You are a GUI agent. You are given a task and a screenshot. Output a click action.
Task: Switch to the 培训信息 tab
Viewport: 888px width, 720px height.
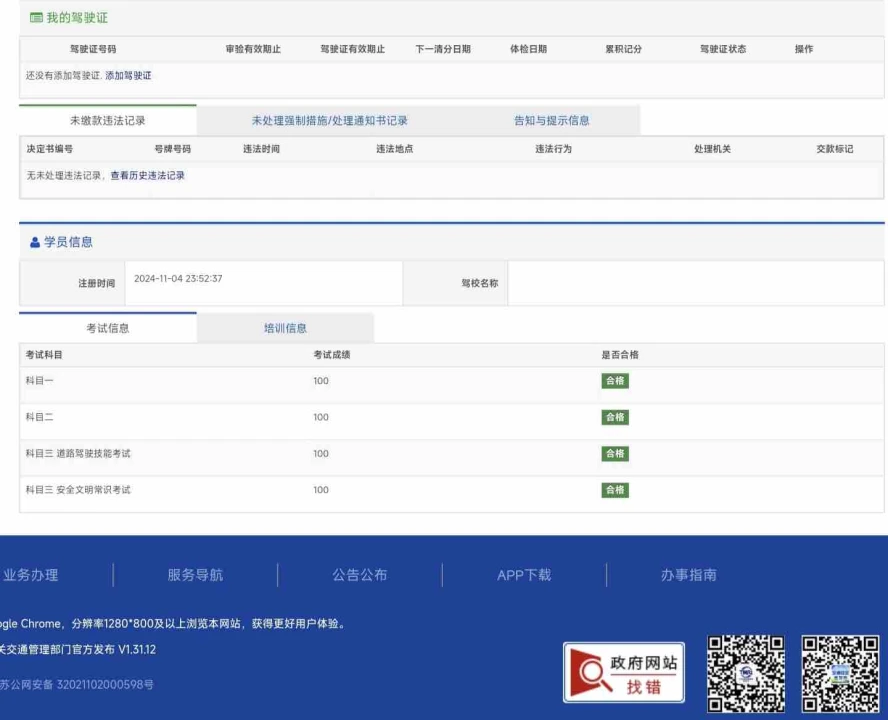[x=285, y=328]
